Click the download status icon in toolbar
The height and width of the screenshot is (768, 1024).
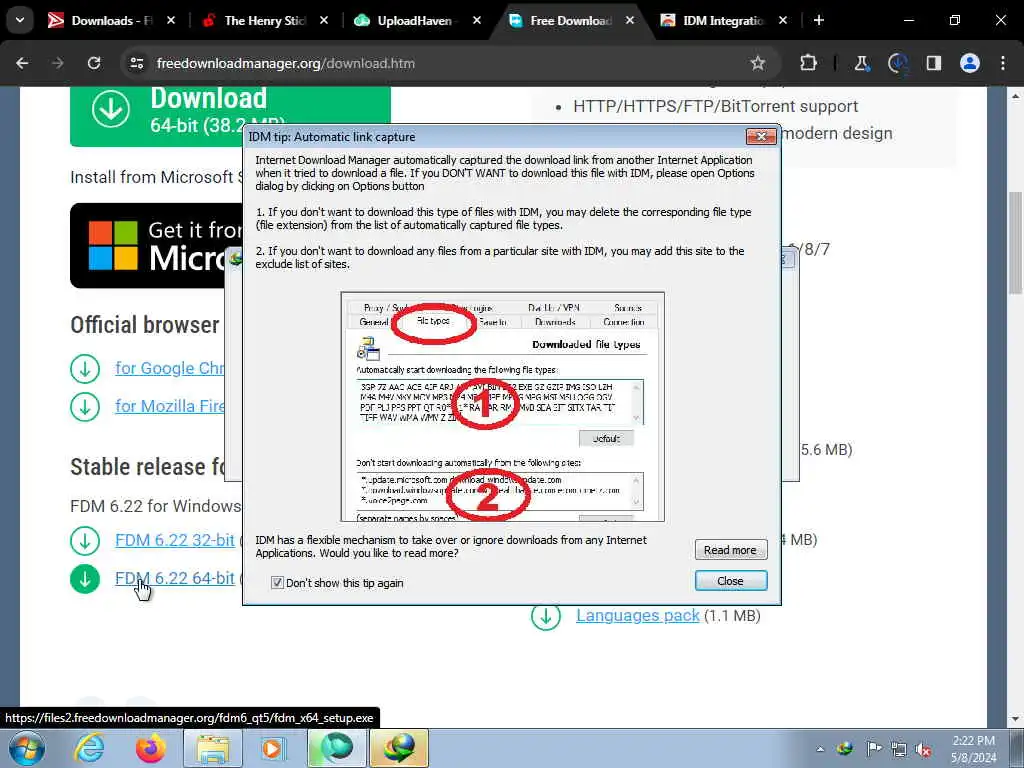[898, 63]
